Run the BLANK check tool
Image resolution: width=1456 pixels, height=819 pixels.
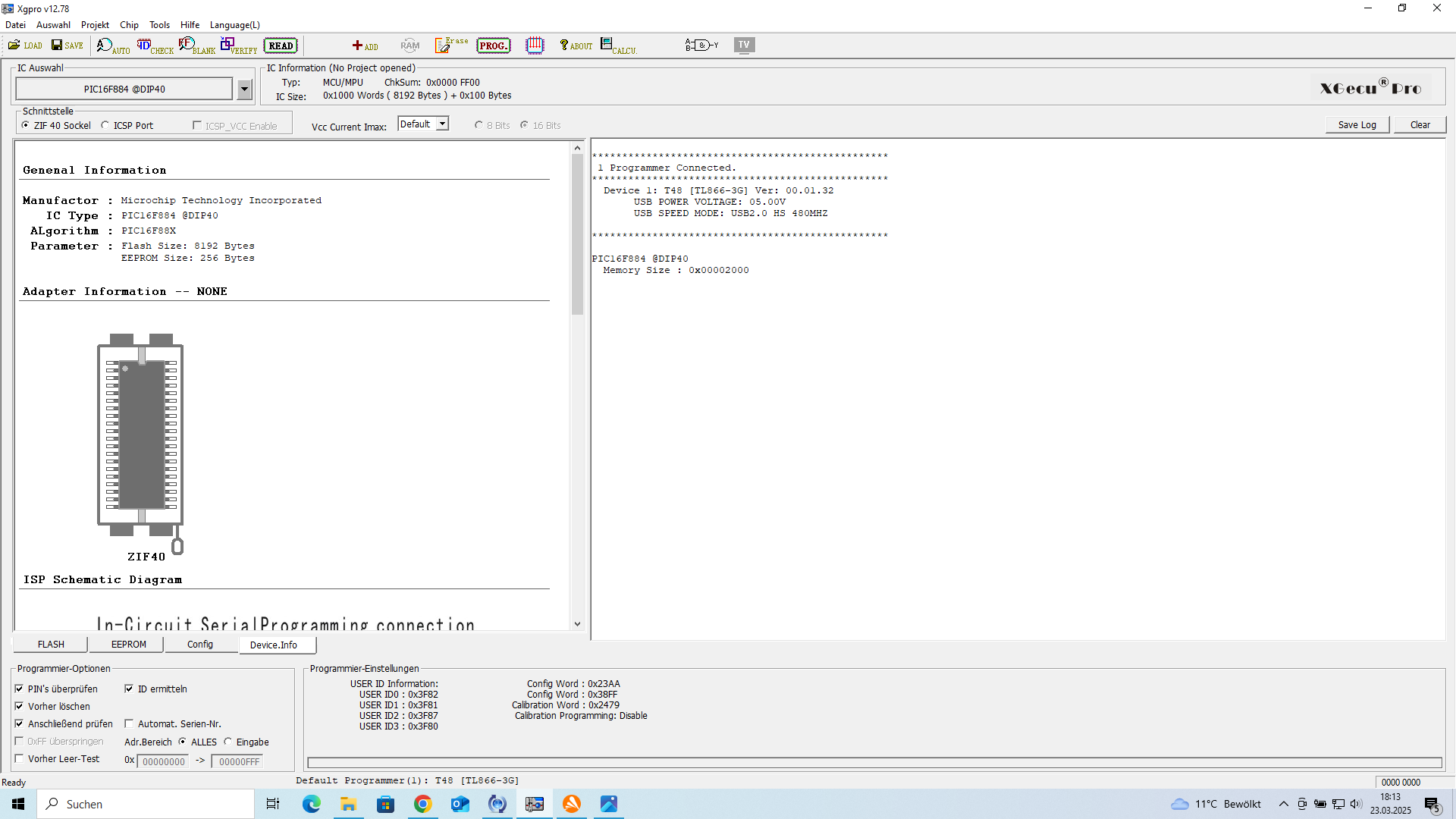[197, 46]
